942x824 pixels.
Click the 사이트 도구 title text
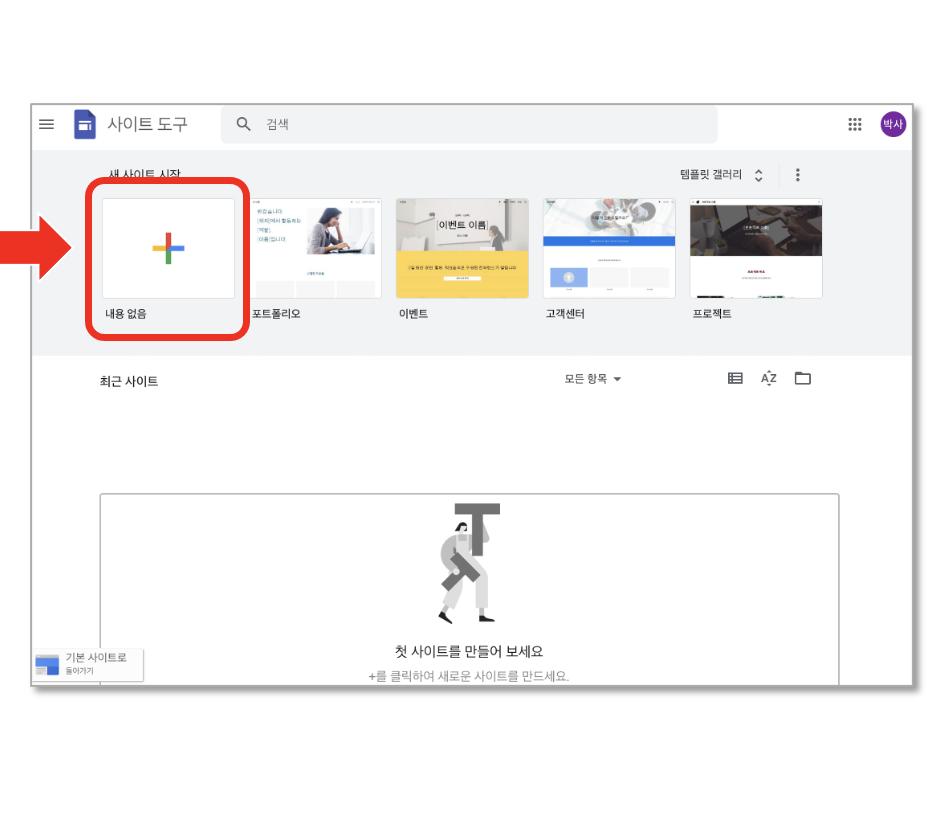click(x=147, y=124)
